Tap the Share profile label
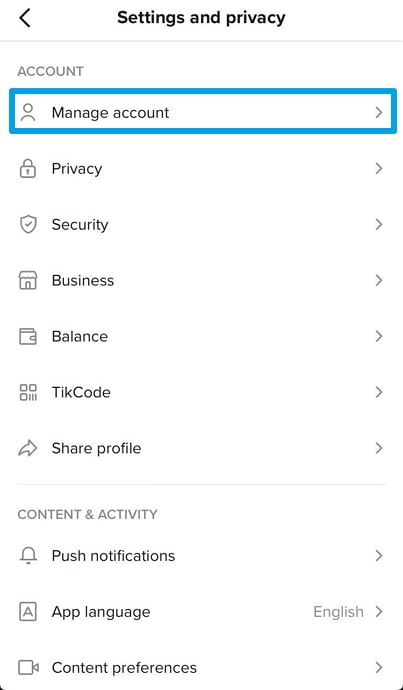This screenshot has width=403, height=690. click(x=96, y=448)
